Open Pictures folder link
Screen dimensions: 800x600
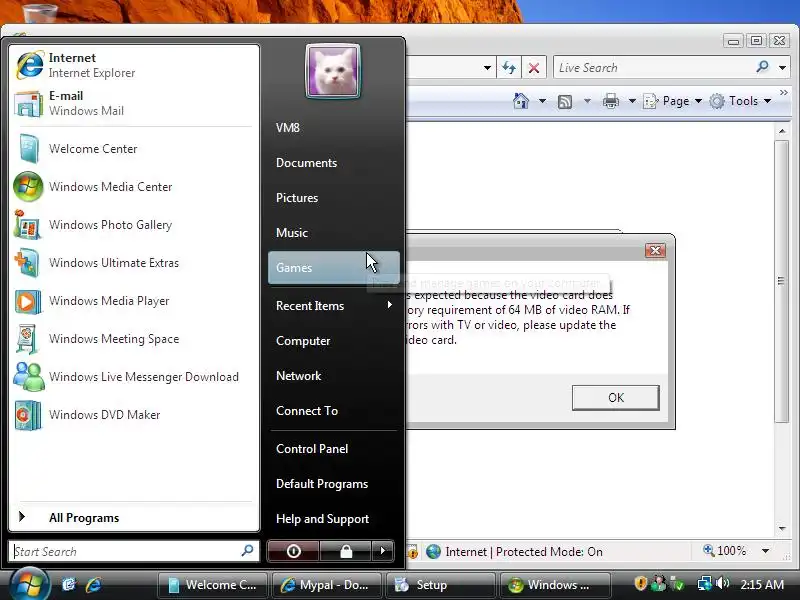[x=333, y=197]
